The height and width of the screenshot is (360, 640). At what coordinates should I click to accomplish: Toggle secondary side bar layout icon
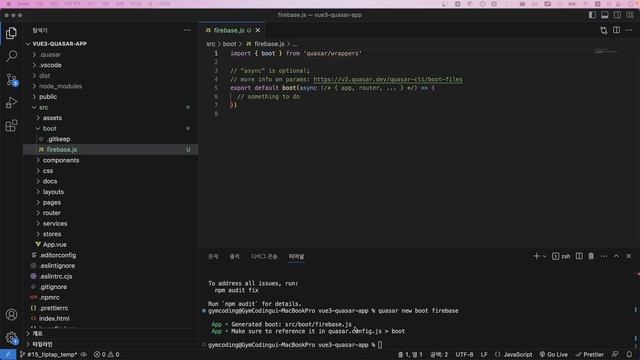coord(617,15)
